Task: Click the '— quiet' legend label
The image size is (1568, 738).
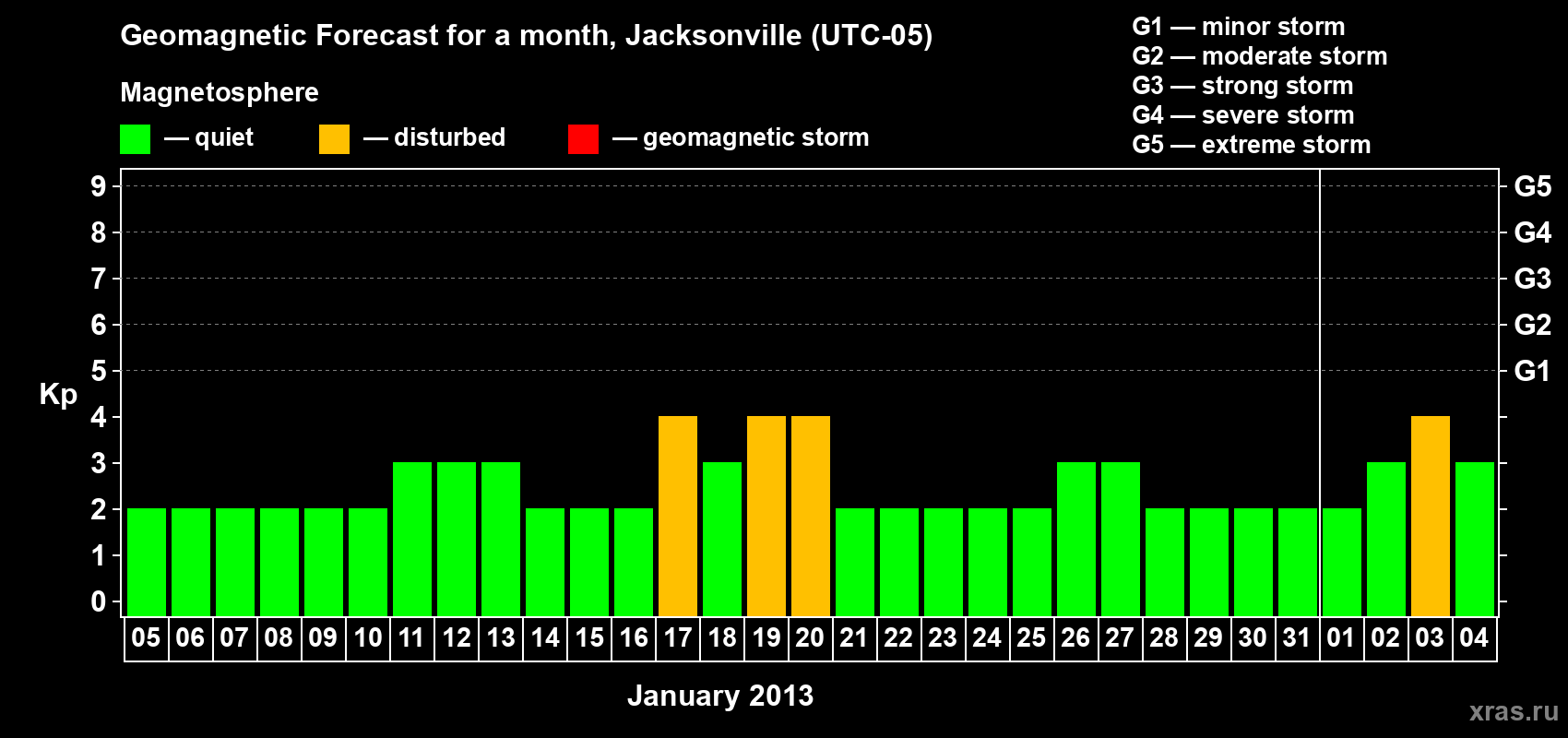Action: click(208, 137)
